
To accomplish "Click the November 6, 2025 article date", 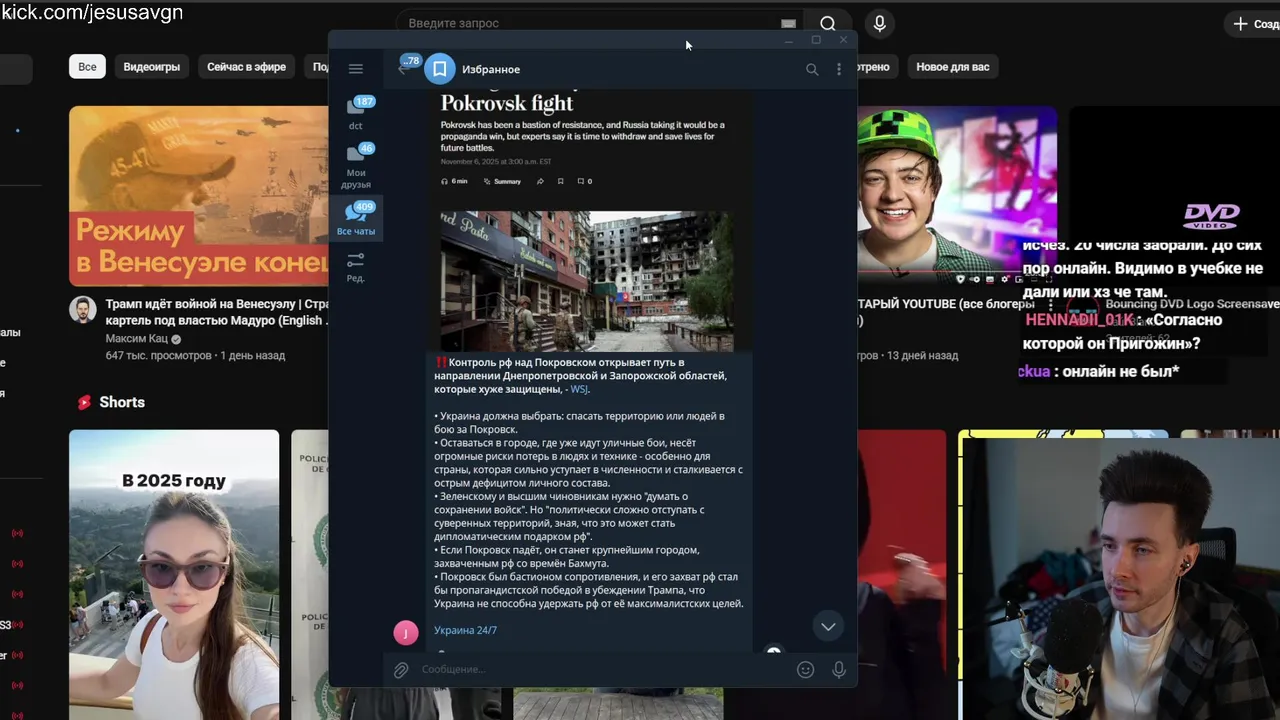I will (496, 162).
